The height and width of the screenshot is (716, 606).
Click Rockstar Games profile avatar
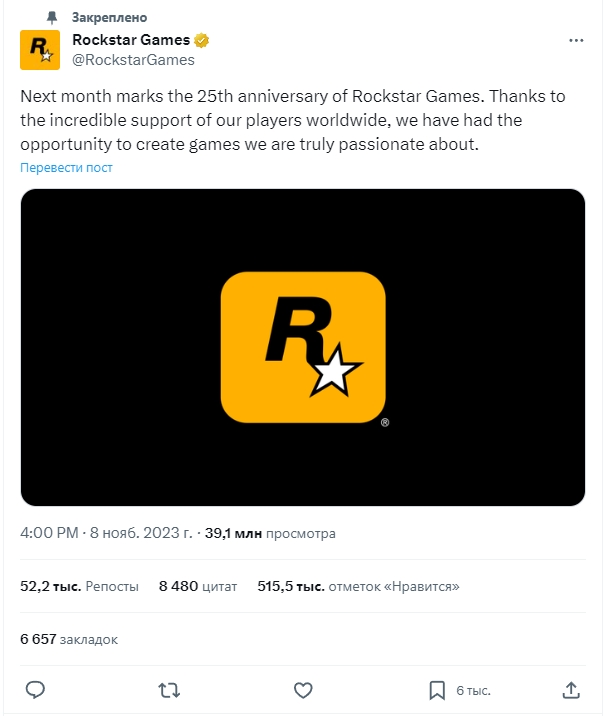point(39,50)
